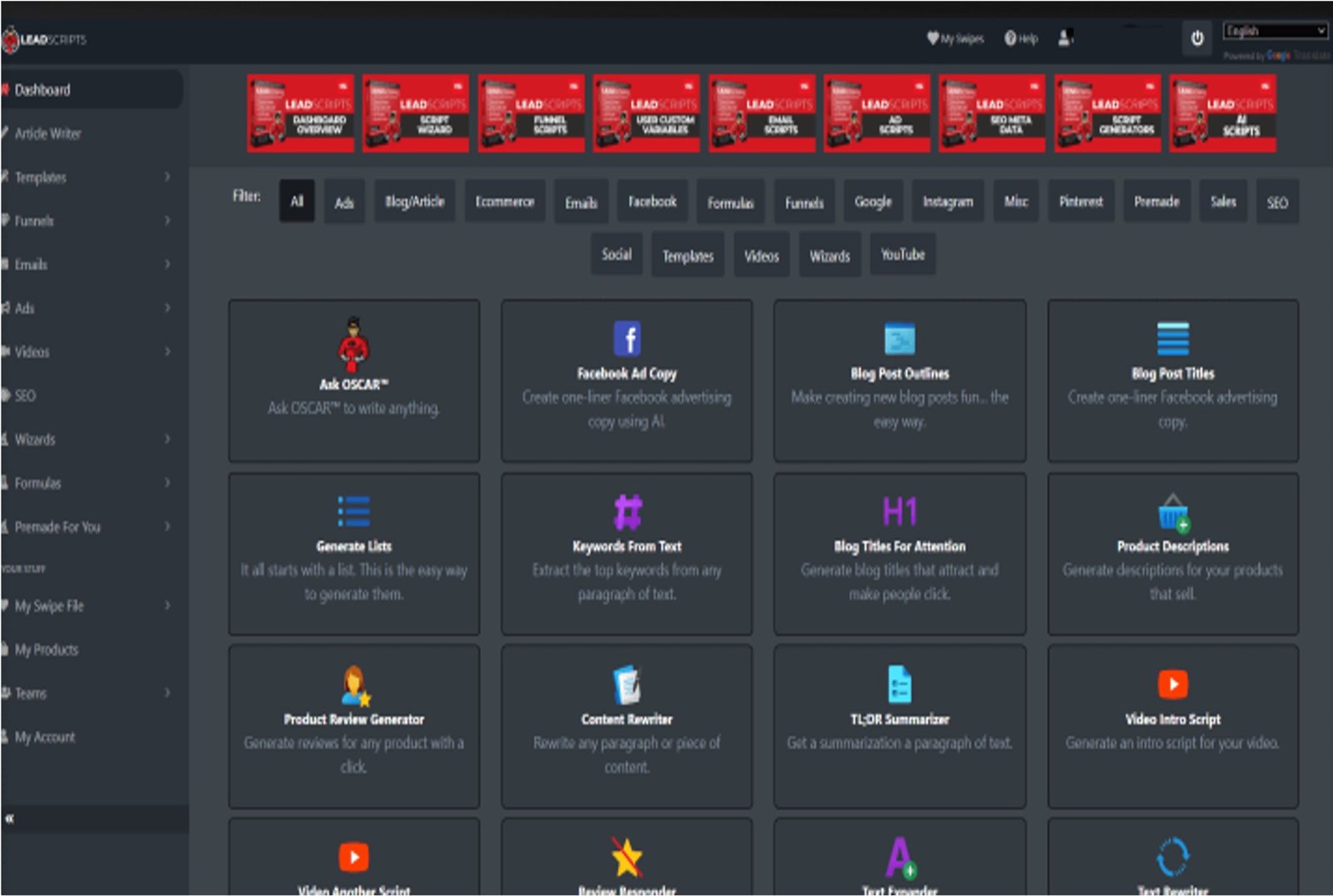Open Review Responder star icon

(627, 857)
